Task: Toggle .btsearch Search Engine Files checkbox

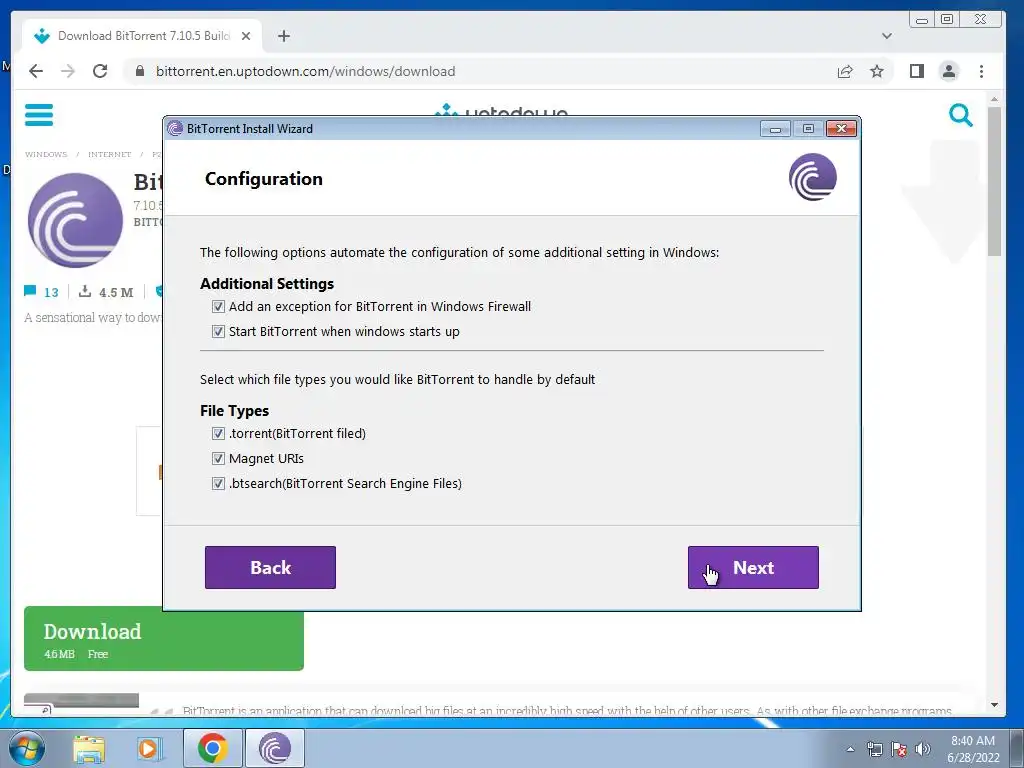Action: coord(218,483)
